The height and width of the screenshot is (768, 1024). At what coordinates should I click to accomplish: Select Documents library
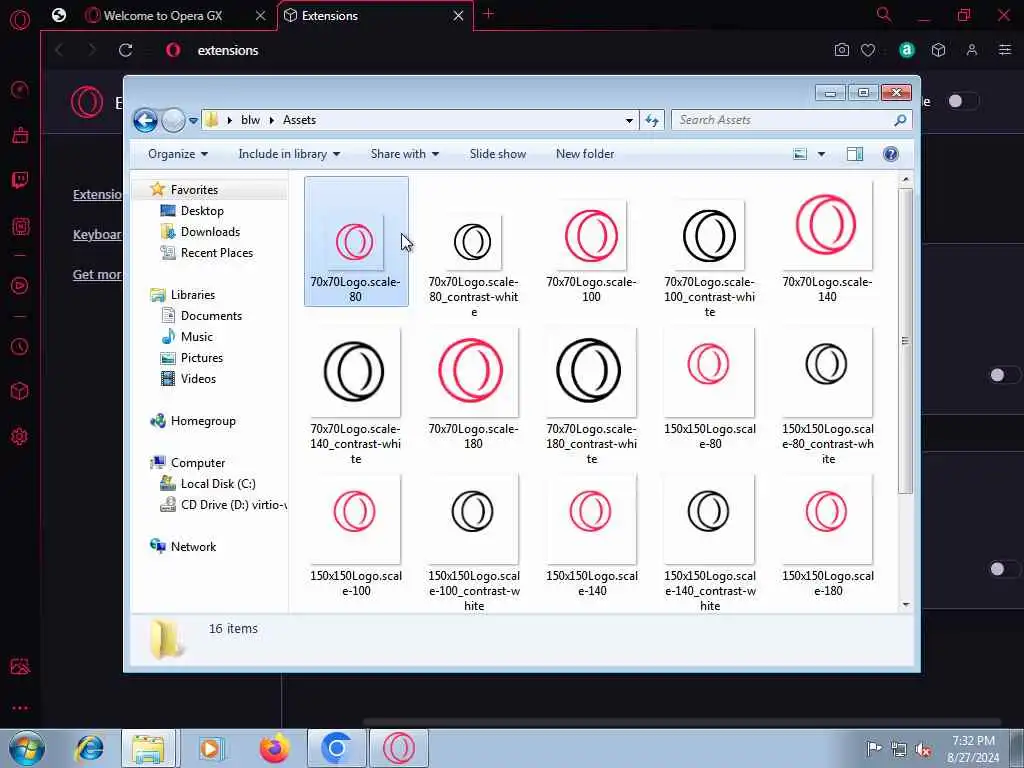211,316
